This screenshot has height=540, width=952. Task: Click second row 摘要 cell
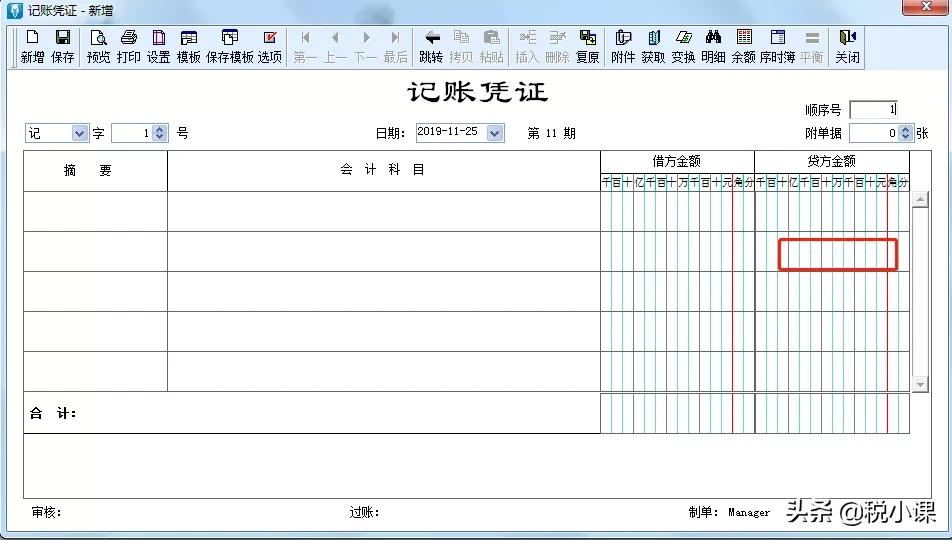tap(95, 251)
